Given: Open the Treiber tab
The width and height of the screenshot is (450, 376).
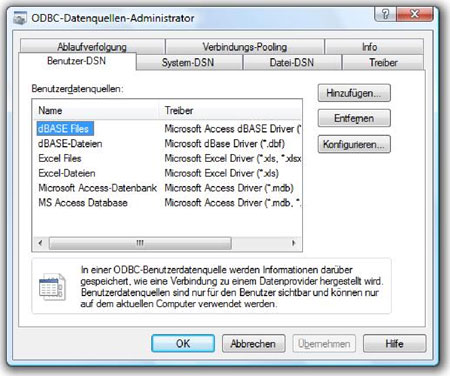Looking at the screenshot, I should [383, 63].
